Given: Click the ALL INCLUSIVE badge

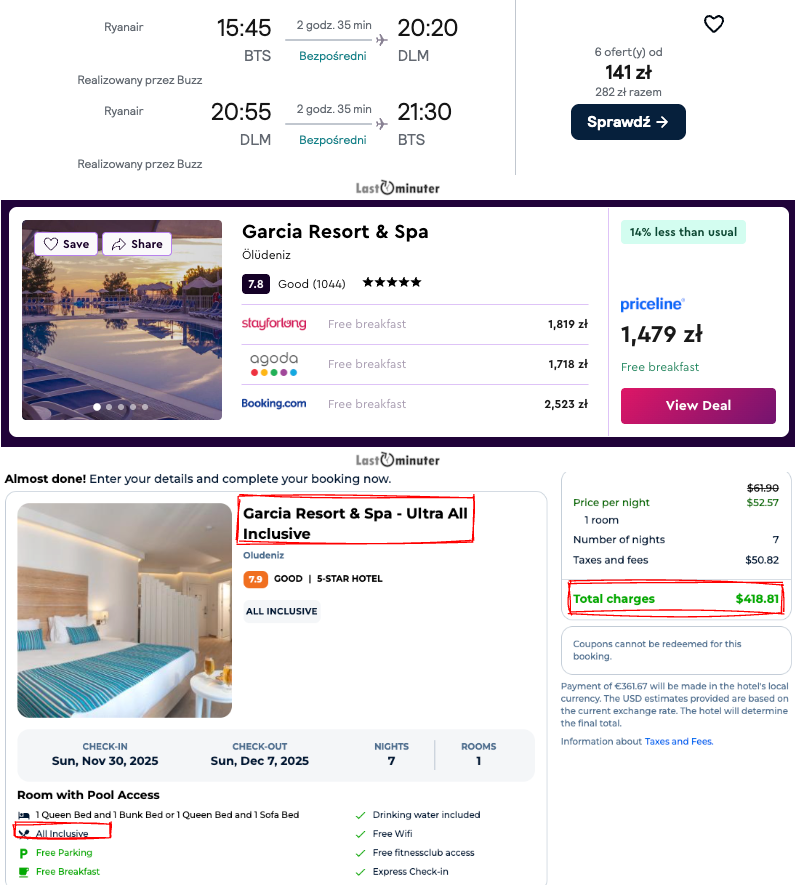Looking at the screenshot, I should (x=281, y=611).
